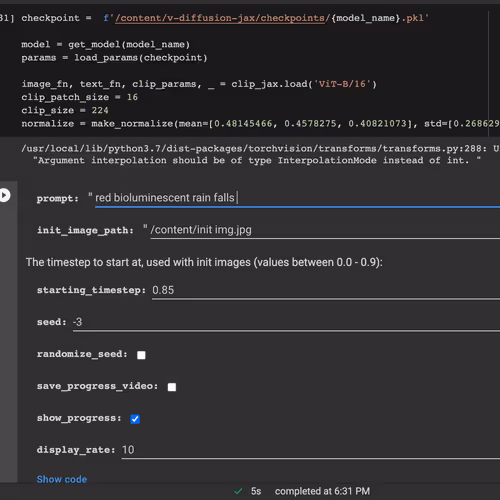500x500 pixels.
Task: Focus the display_rate input field
Action: [x=311, y=450]
